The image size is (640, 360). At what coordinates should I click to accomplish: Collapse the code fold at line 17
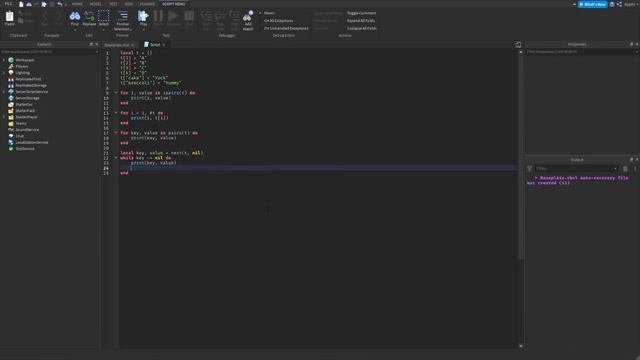pos(116,133)
